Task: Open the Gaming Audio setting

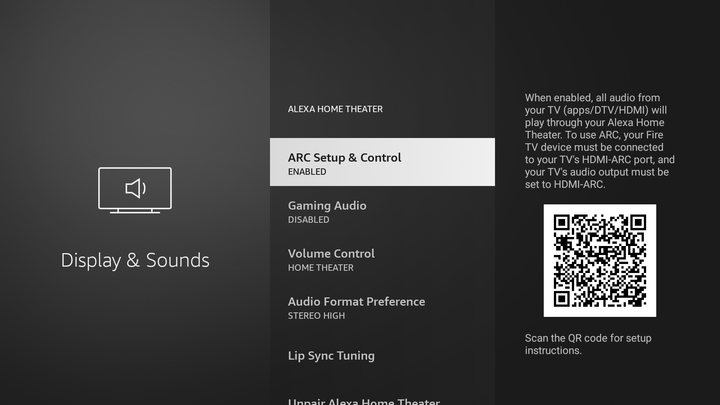Action: coord(382,211)
